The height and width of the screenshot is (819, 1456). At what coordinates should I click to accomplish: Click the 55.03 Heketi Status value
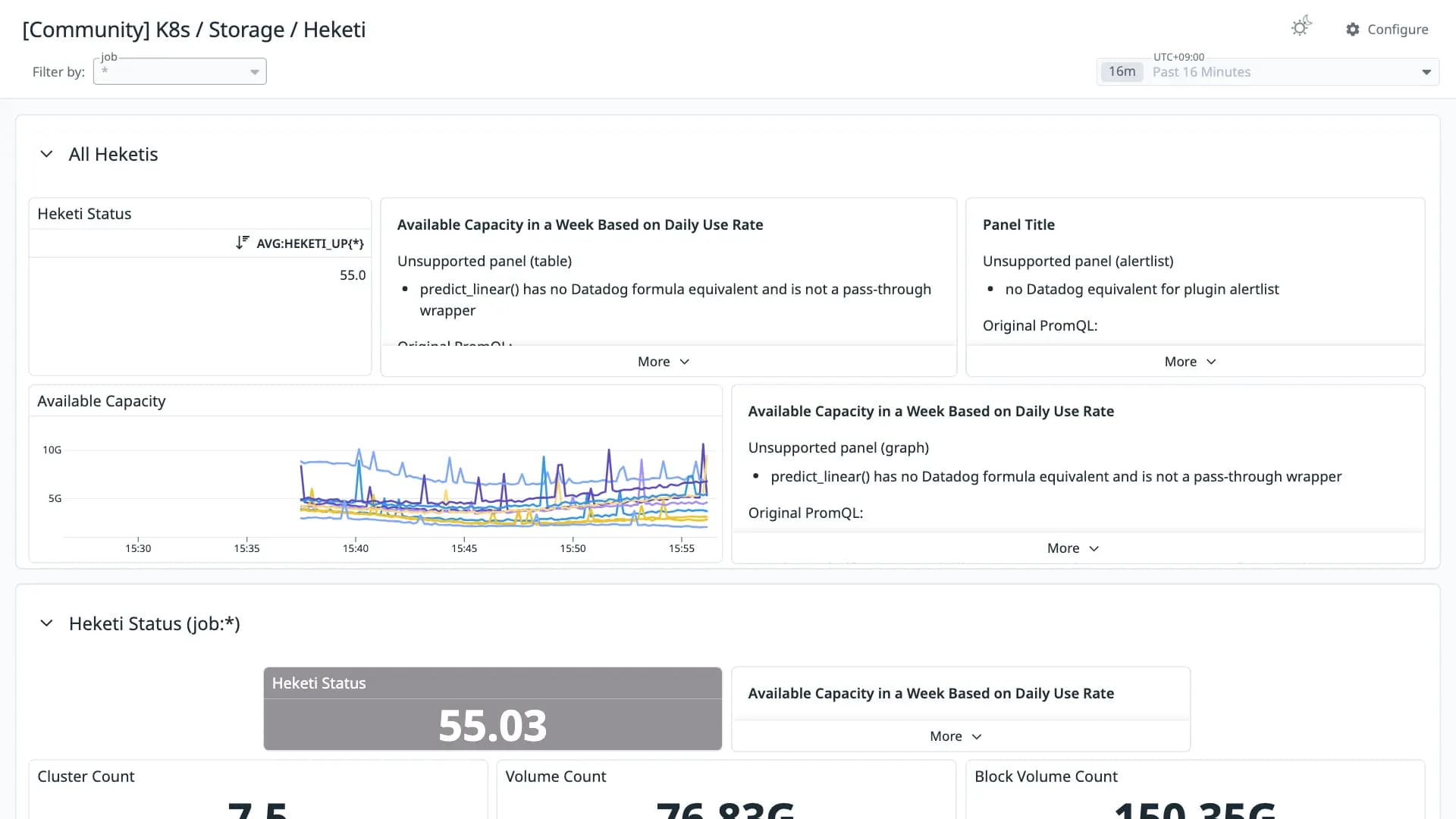493,726
